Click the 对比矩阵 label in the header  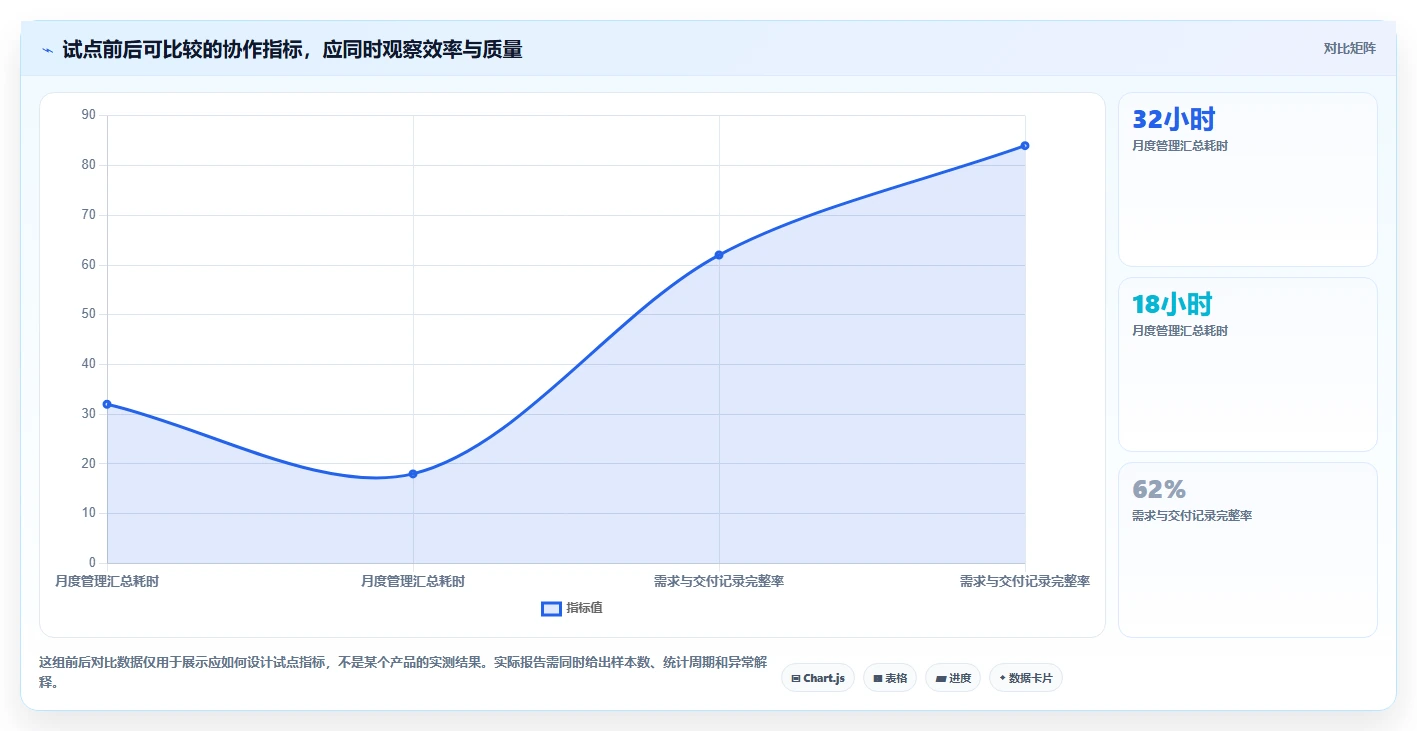tap(1349, 49)
